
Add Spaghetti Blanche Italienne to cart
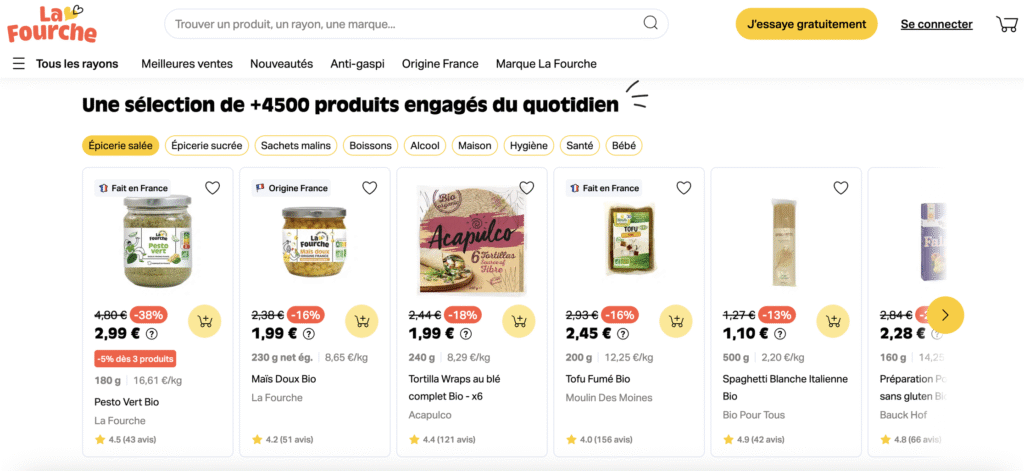(833, 321)
